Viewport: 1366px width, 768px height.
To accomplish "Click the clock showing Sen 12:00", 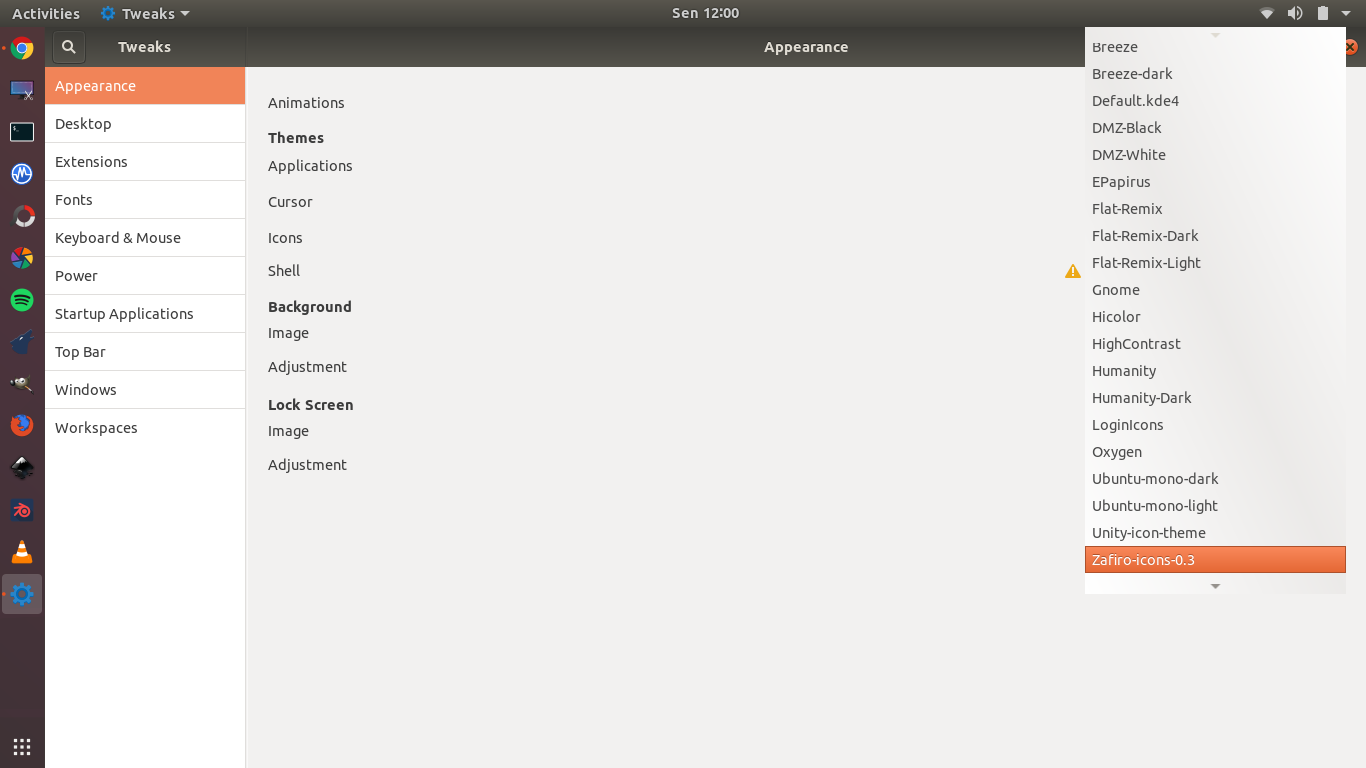I will click(705, 13).
